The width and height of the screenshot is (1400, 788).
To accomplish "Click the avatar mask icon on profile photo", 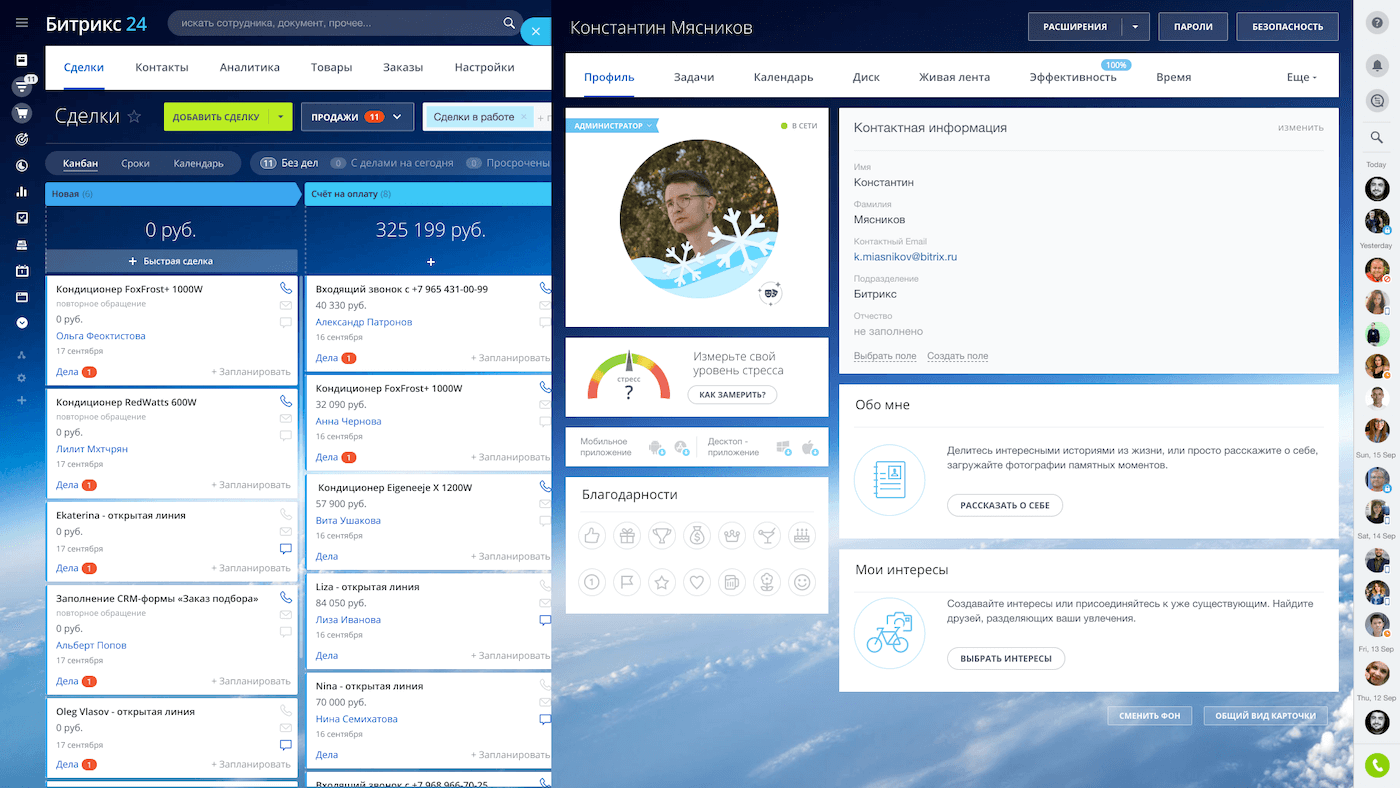I will tap(769, 293).
